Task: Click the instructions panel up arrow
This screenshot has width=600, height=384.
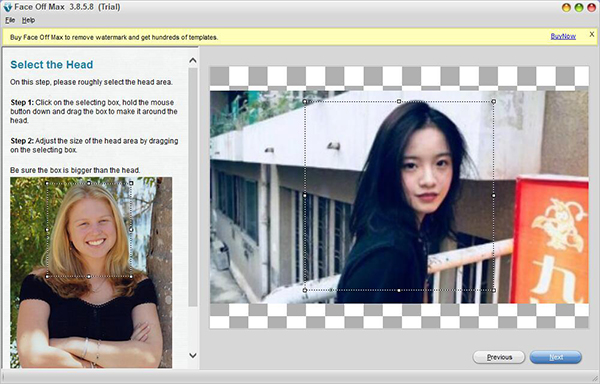Action: click(x=193, y=60)
